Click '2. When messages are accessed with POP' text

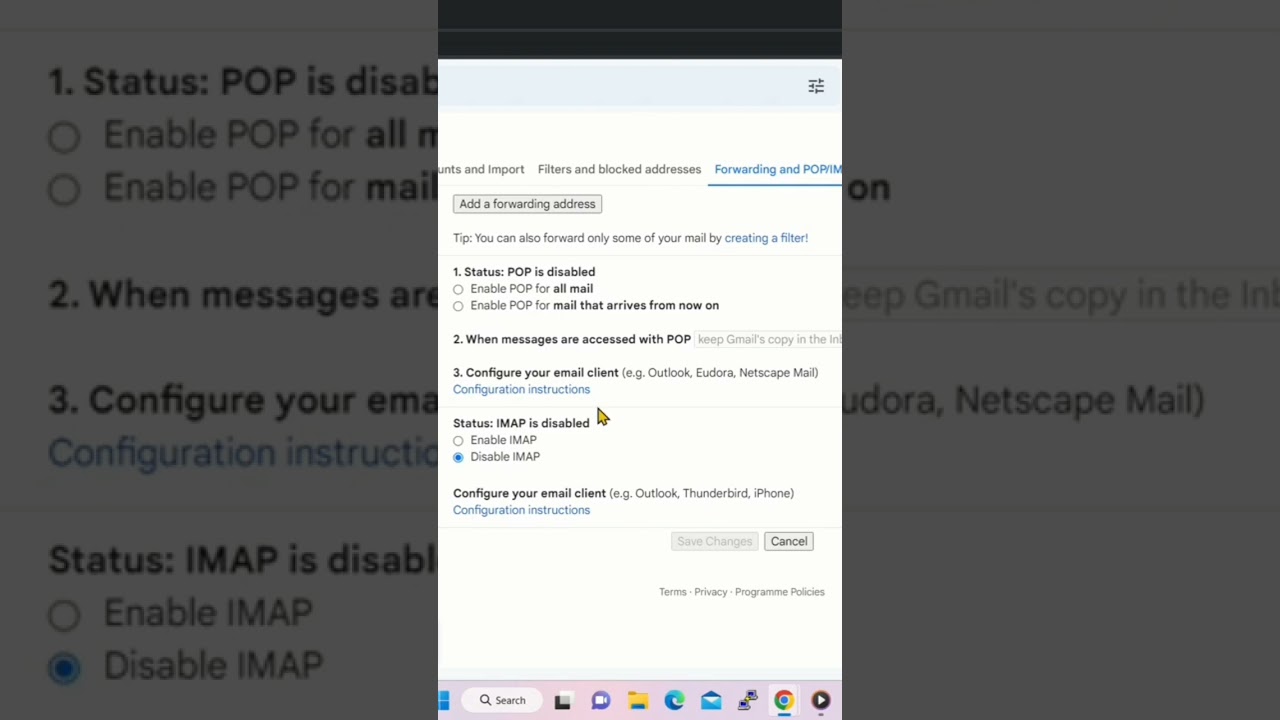coord(572,339)
